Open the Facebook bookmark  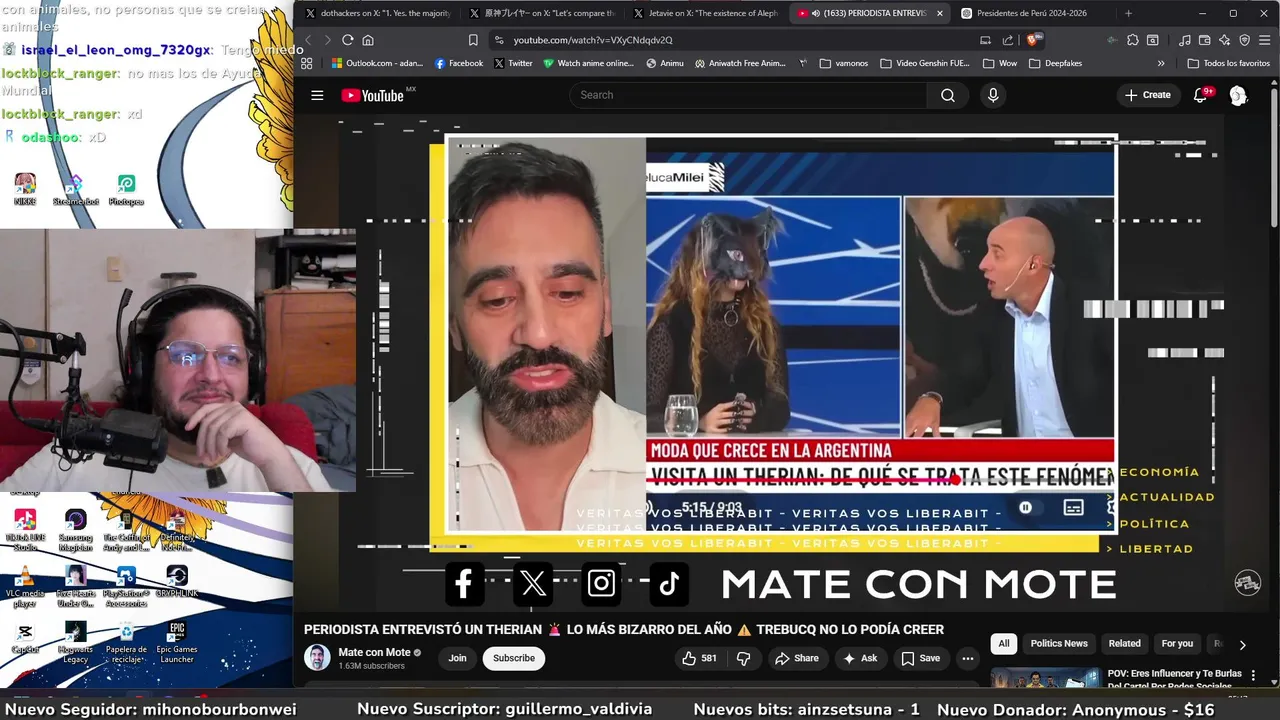click(459, 63)
